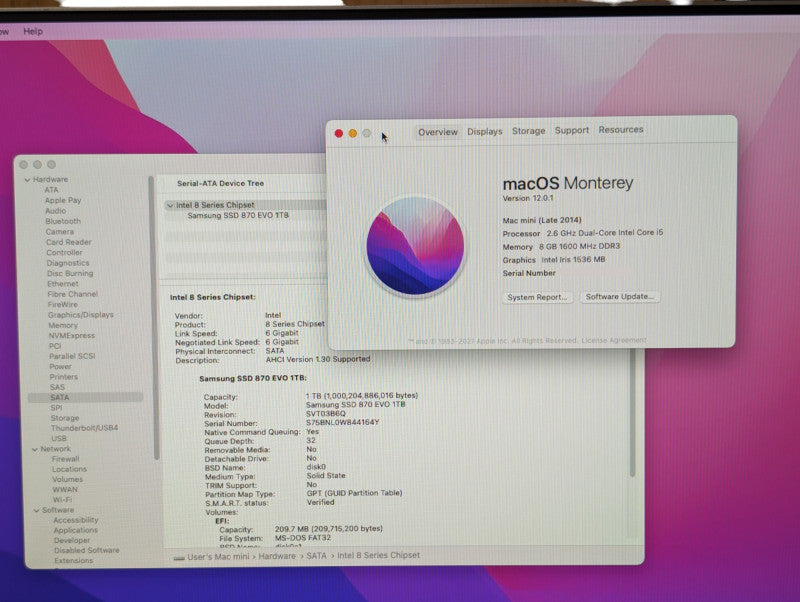The height and width of the screenshot is (602, 800).
Task: Collapse the Hardware section in sidebar
Action: 28,180
